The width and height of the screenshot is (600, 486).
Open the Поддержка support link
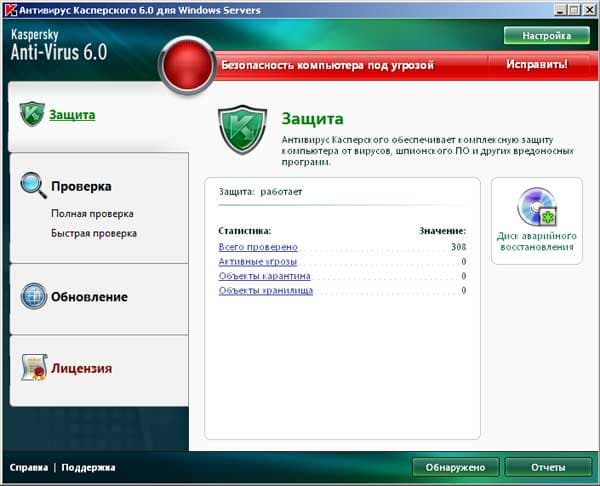tap(88, 468)
